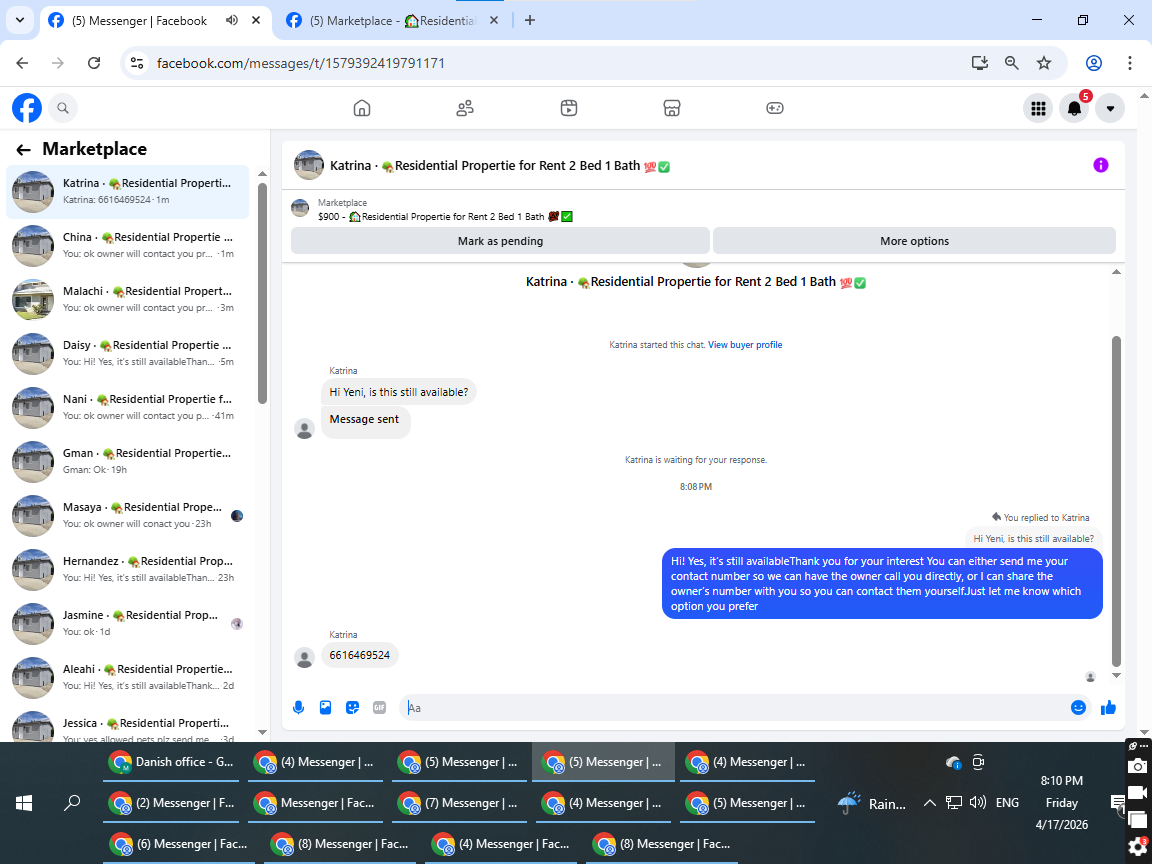The image size is (1152, 864).
Task: Open the tab search dropdown
Action: [20, 21]
